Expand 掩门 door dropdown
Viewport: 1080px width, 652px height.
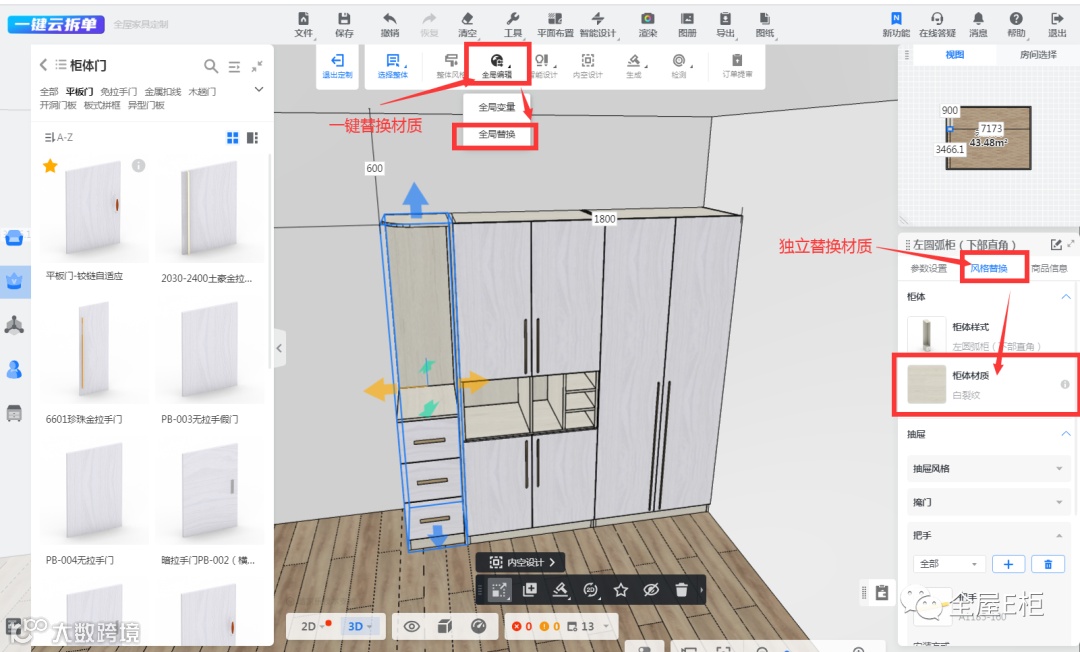coord(988,502)
